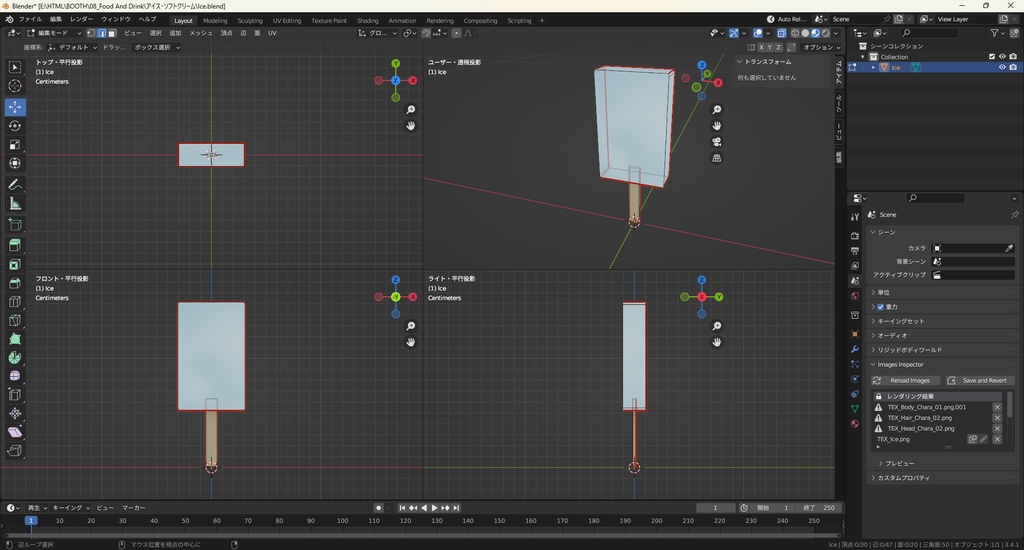Open the メッシュ (Mesh) menu
The height and width of the screenshot is (550, 1024).
tap(200, 33)
